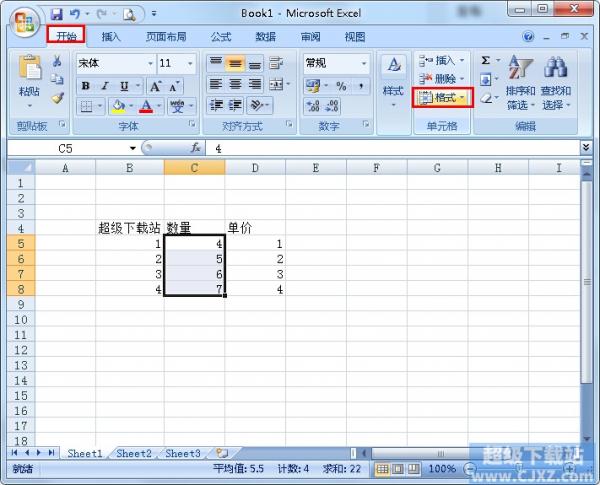
Task: Click the red font color swatch
Action: [x=146, y=106]
